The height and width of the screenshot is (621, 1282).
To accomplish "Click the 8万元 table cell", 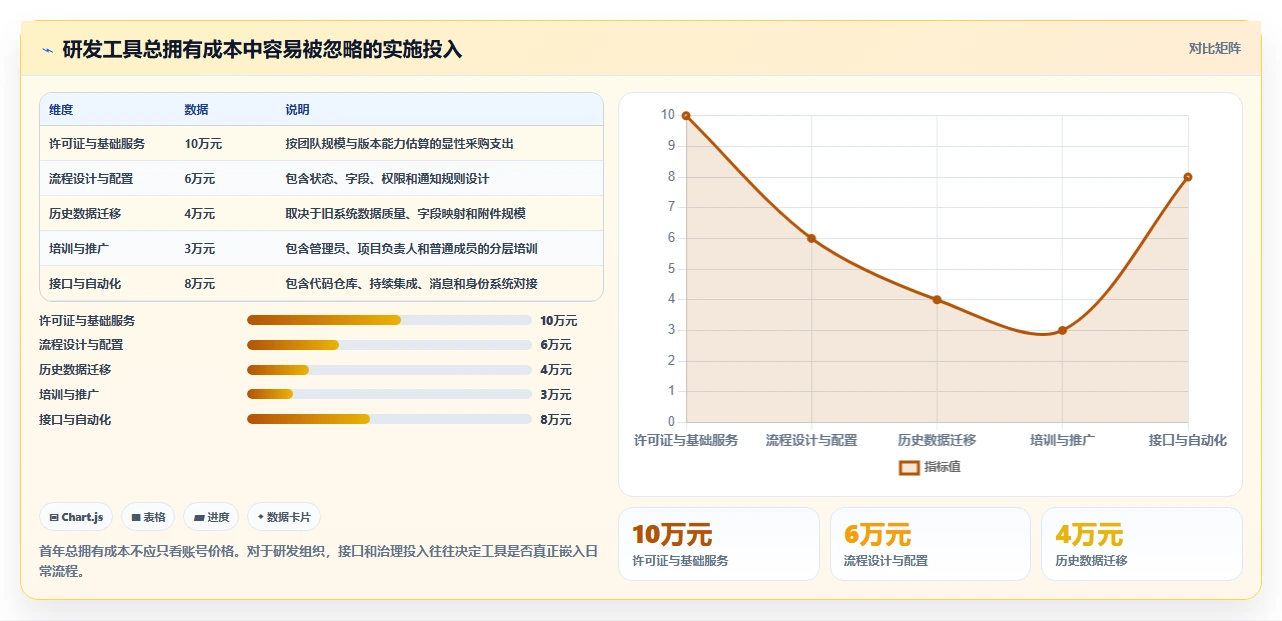I will tap(200, 283).
